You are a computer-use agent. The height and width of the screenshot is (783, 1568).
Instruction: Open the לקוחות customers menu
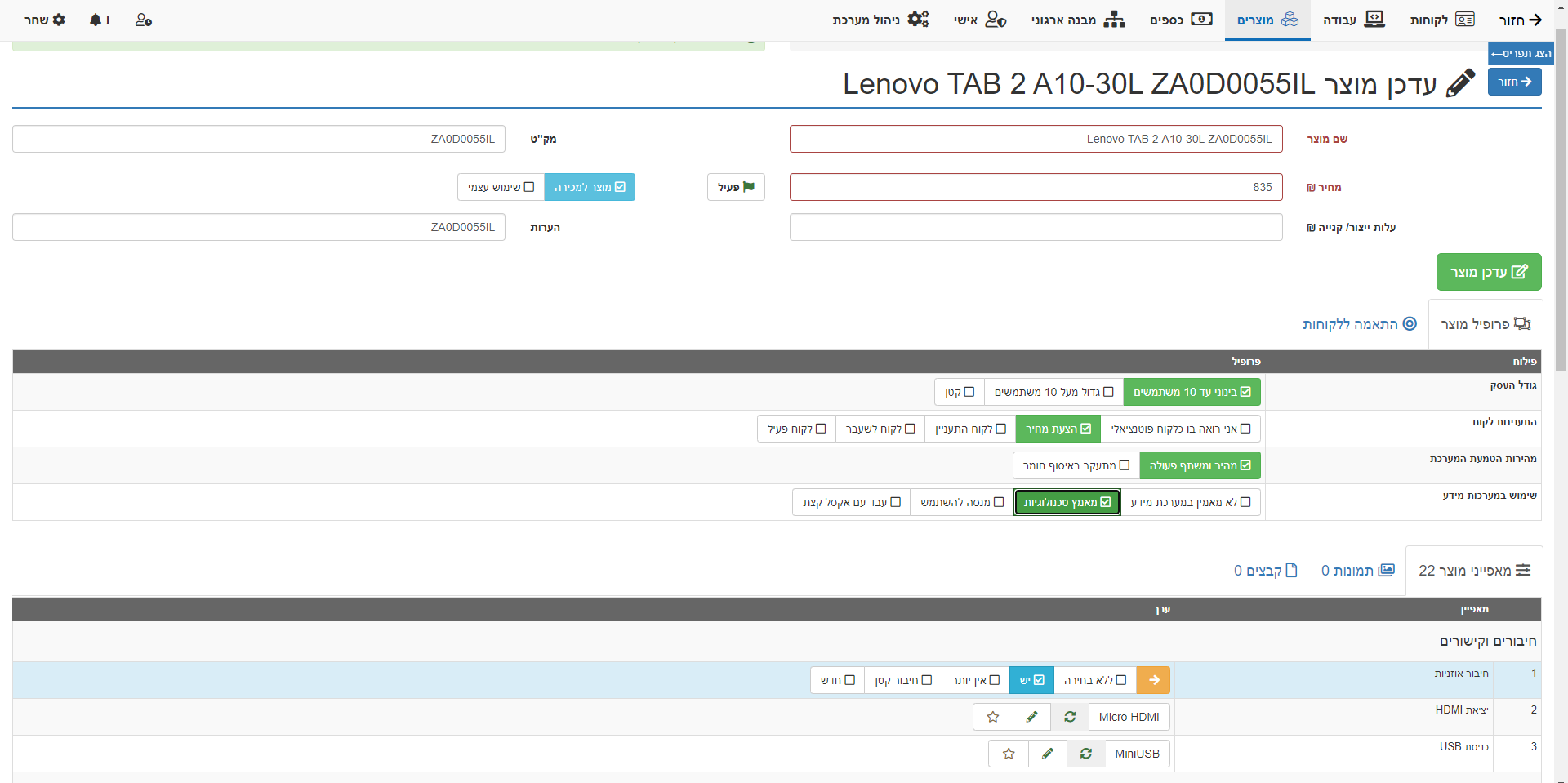(x=1442, y=20)
